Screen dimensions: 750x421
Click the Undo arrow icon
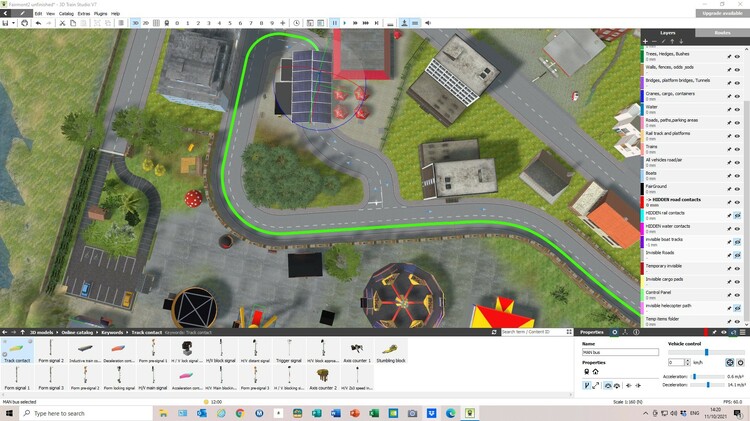[37, 22]
